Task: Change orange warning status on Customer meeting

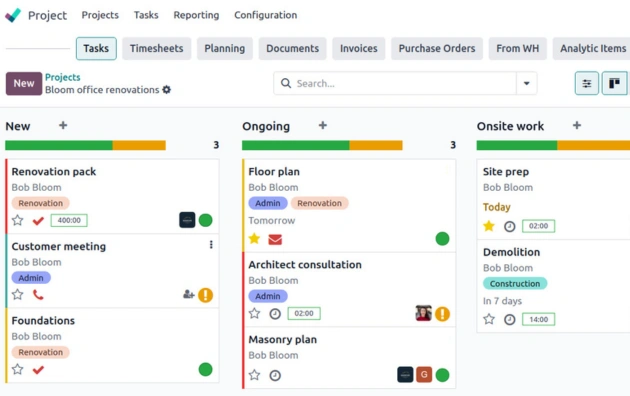Action: [205, 295]
